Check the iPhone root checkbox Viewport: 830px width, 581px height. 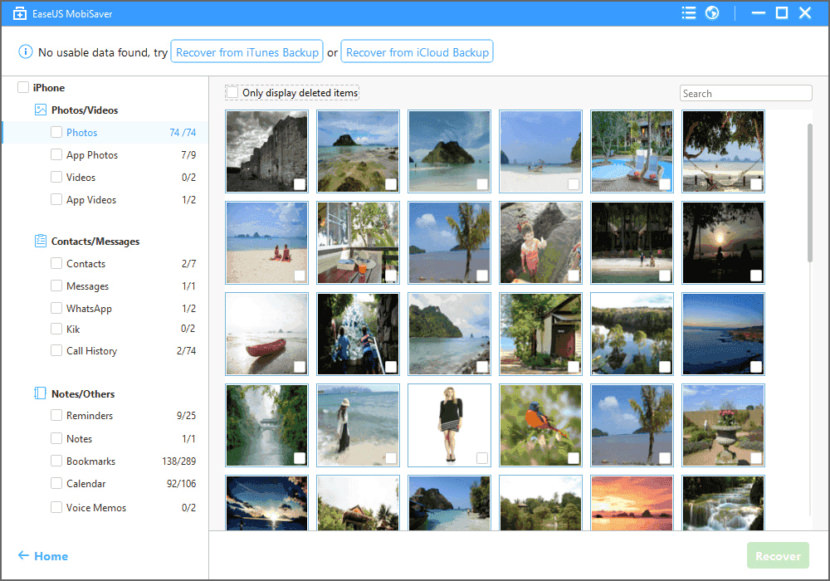click(x=23, y=88)
